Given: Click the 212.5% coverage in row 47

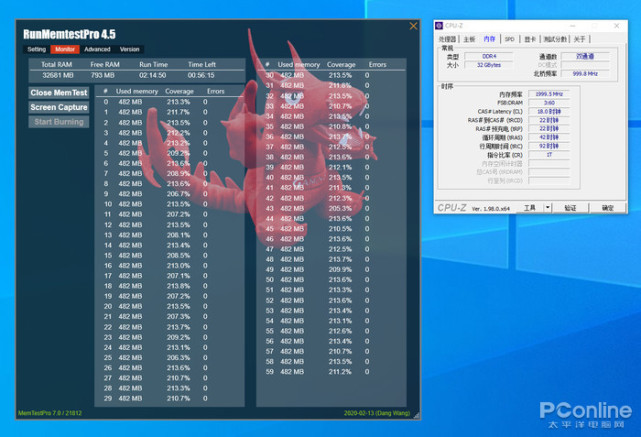Looking at the screenshot, I should tap(340, 249).
